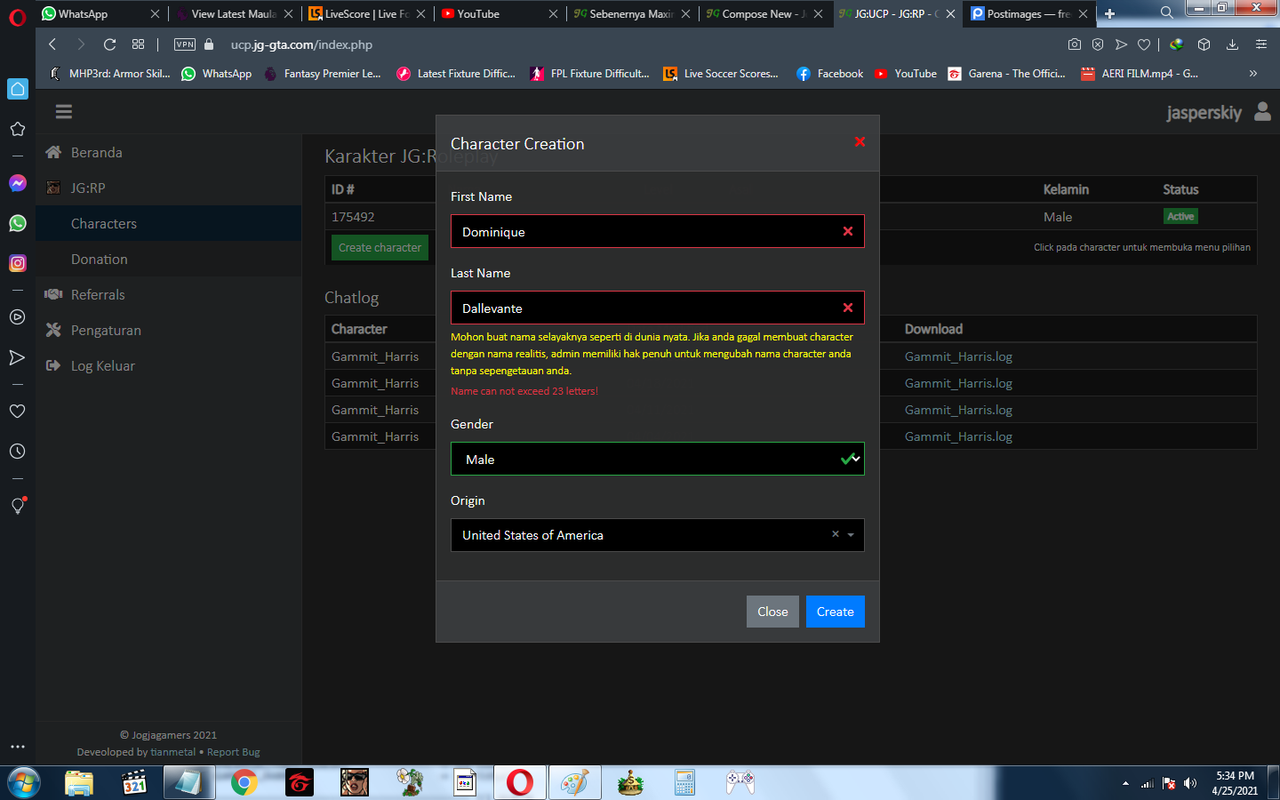
Task: Open Instagram in the Opera sidebar
Action: coord(17,263)
